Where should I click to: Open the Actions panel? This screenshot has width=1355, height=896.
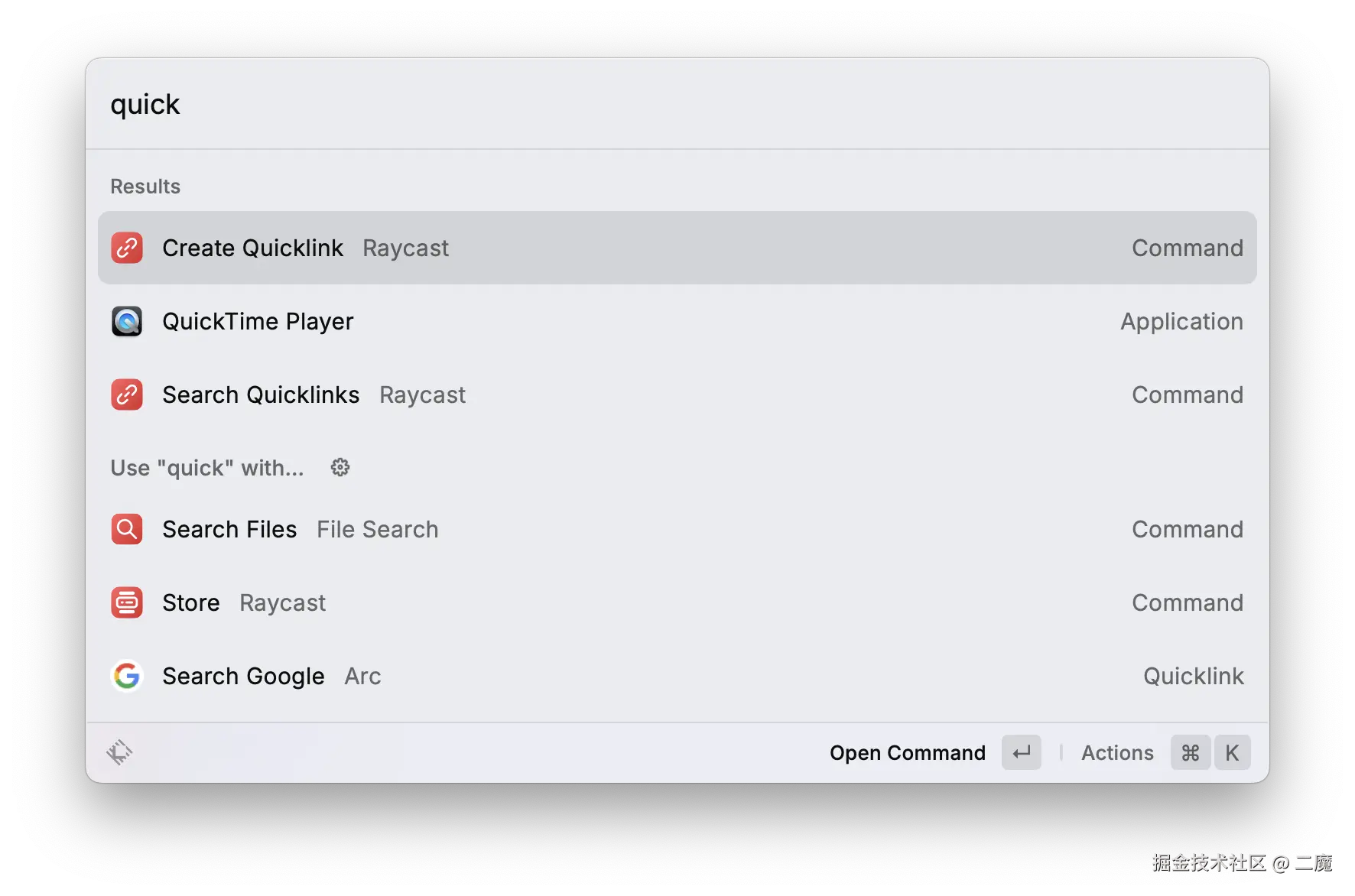point(1117,752)
